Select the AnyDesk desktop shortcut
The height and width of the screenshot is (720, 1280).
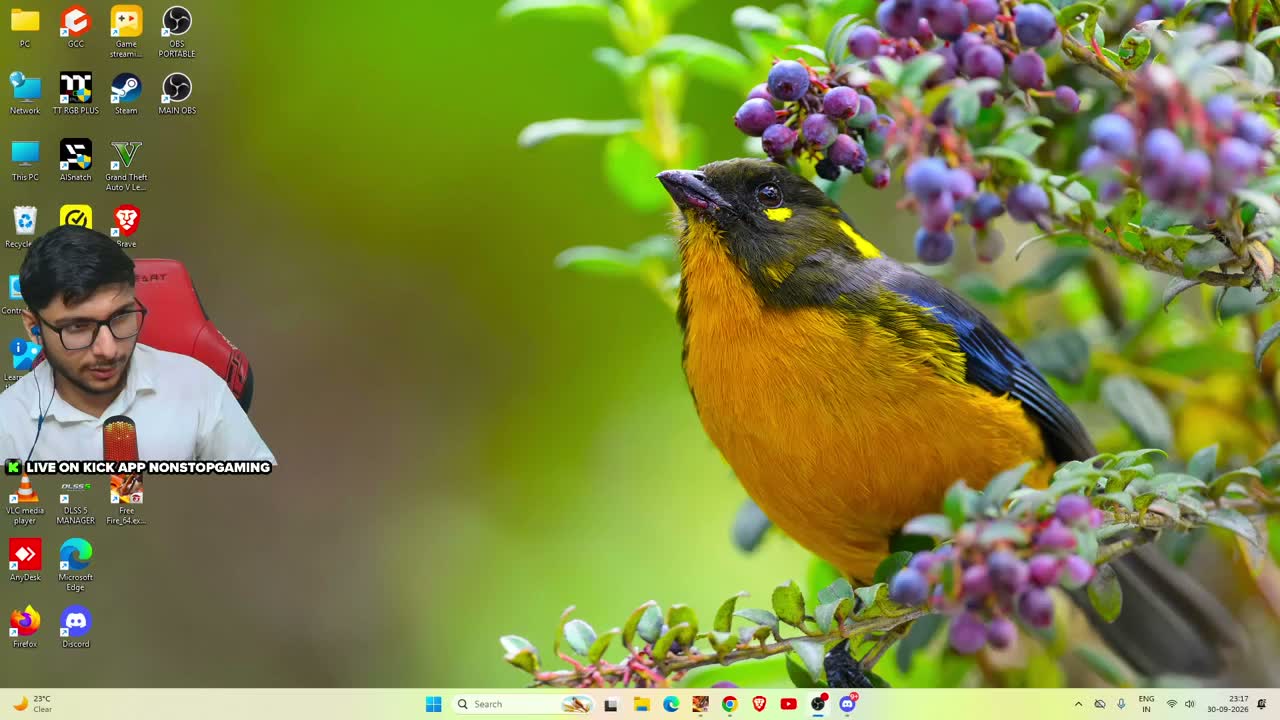click(25, 560)
